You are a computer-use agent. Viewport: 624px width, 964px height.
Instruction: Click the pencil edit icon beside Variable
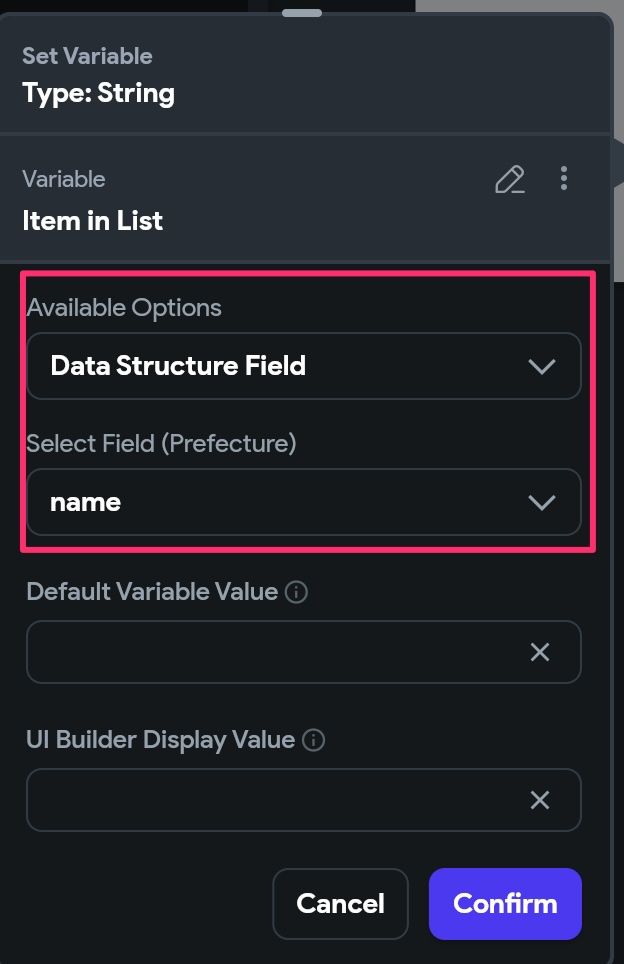pos(510,180)
